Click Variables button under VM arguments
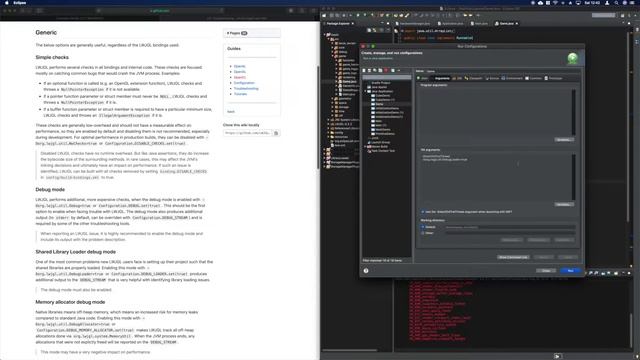Viewport: 640px width, 360px height. coord(564,204)
